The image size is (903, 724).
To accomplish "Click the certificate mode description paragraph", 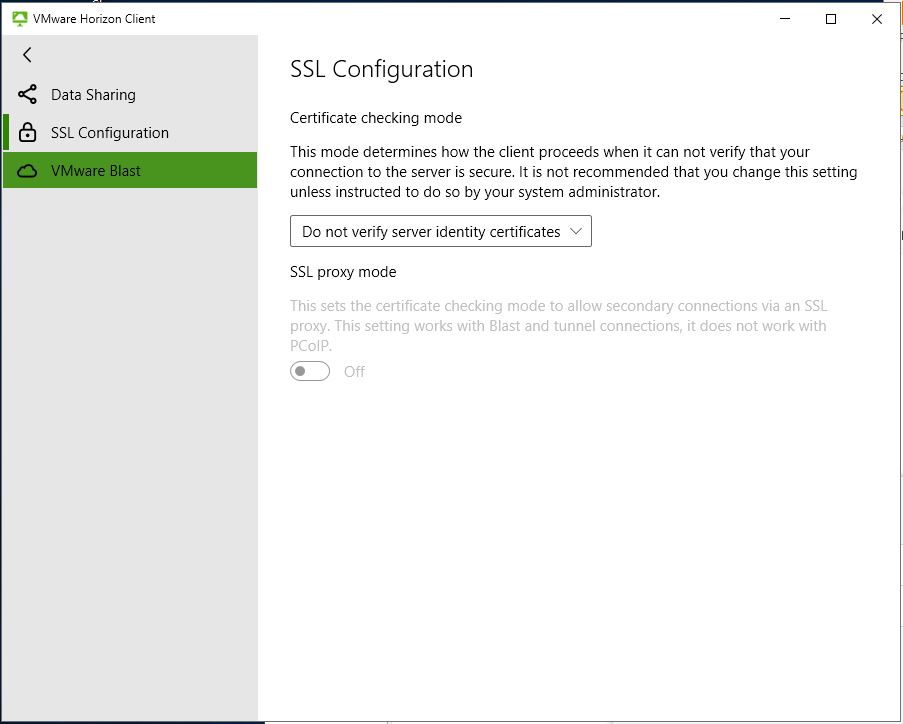I will [x=573, y=172].
